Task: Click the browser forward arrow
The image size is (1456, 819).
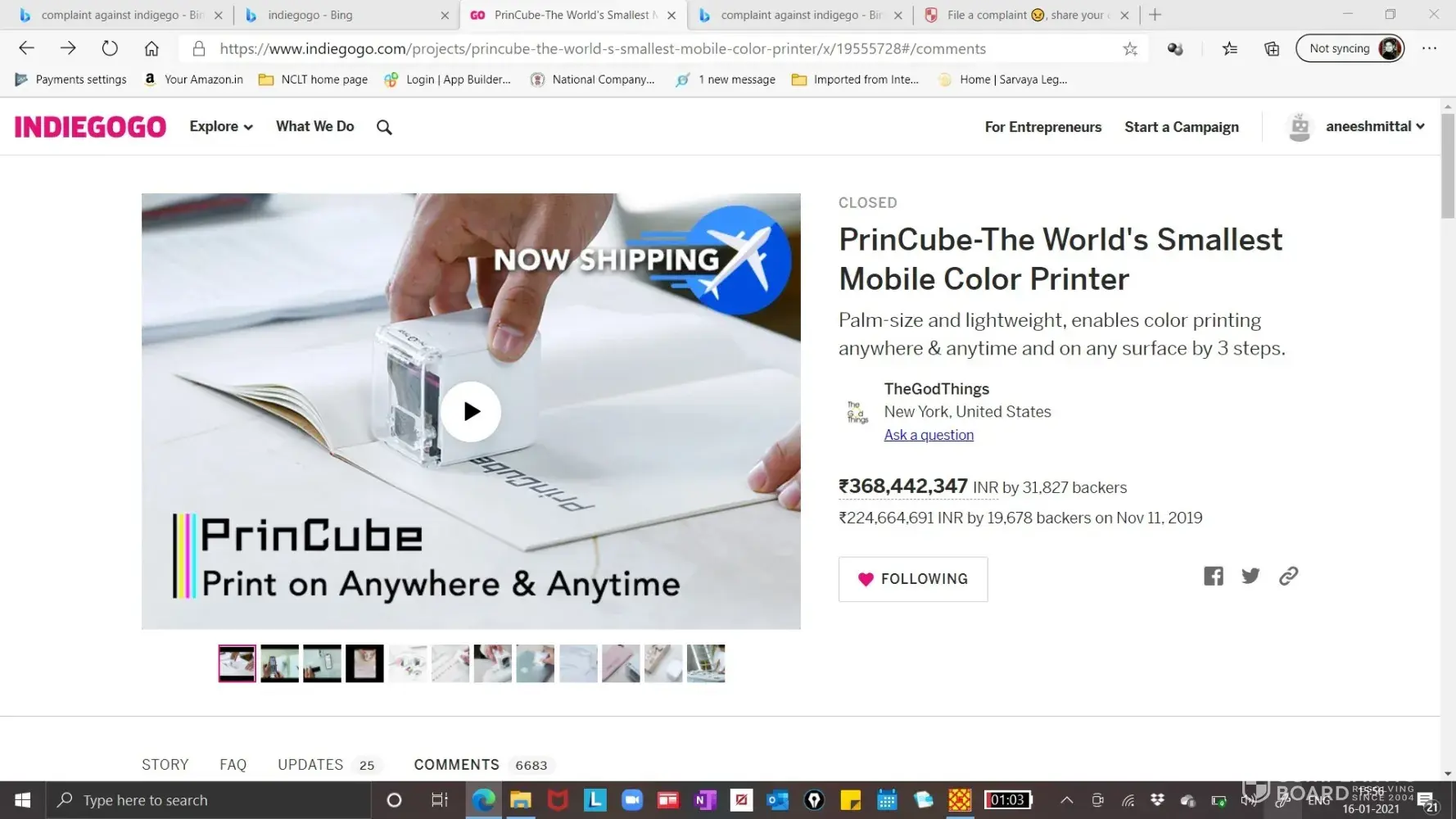Action: [68, 48]
